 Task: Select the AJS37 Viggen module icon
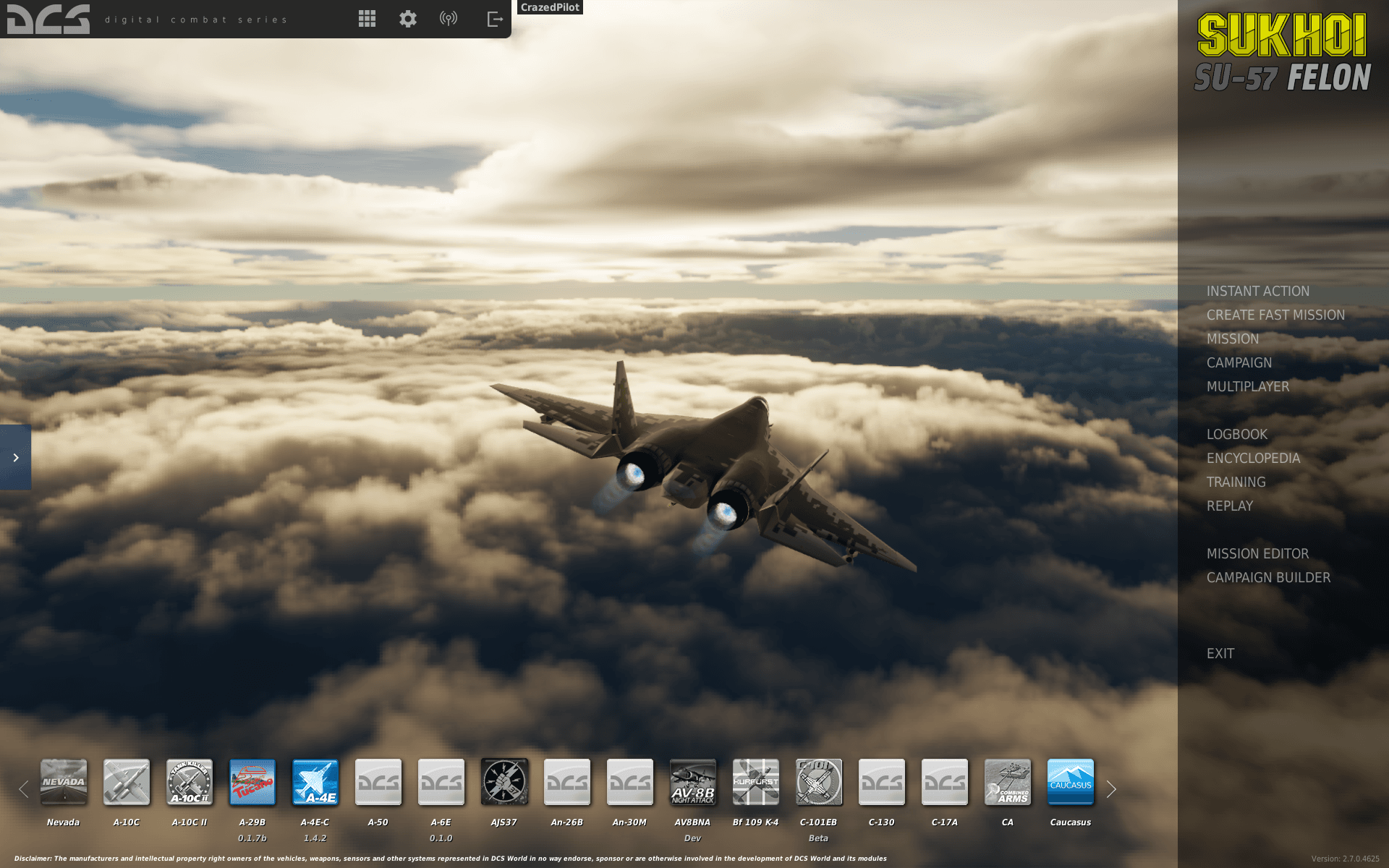(504, 782)
